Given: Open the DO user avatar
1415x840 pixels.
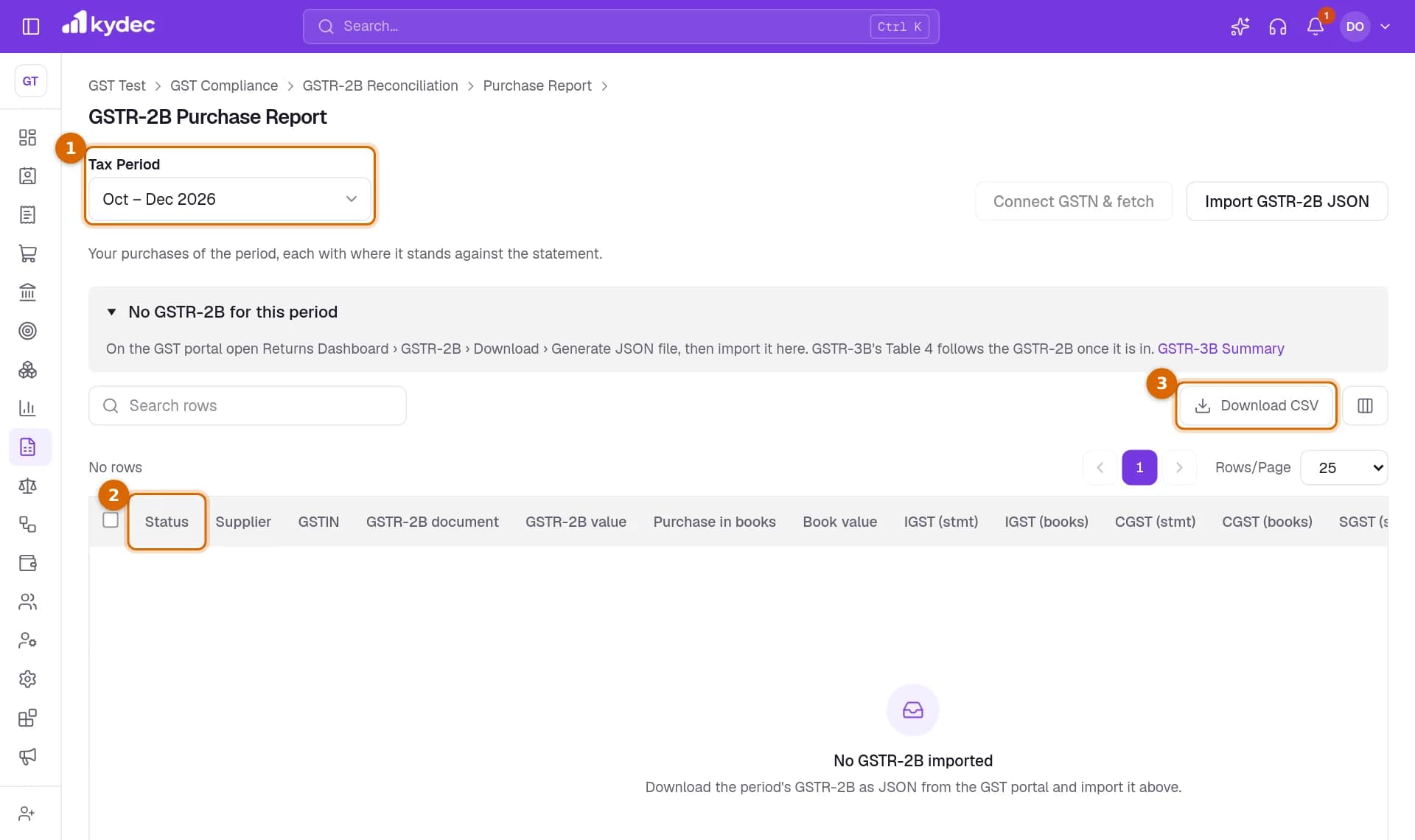Looking at the screenshot, I should [1355, 27].
